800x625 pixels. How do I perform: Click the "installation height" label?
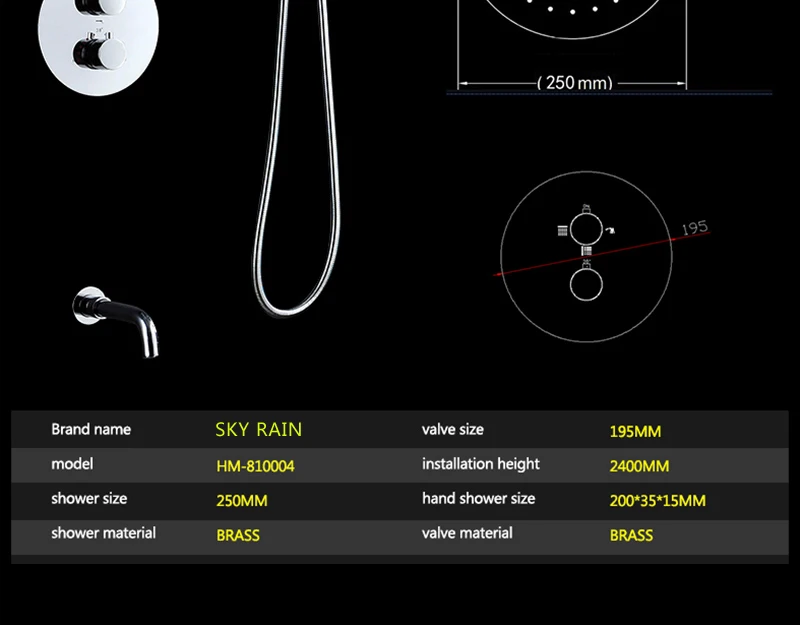pos(481,464)
